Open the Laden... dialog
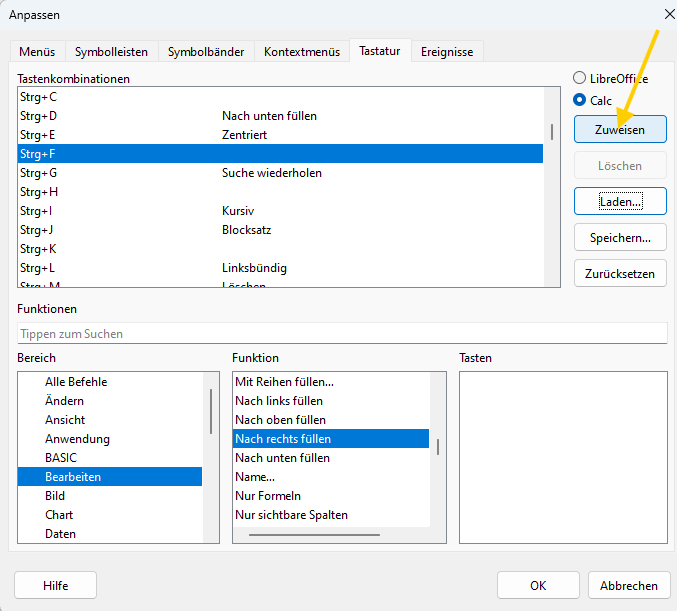The image size is (677, 611). point(620,201)
